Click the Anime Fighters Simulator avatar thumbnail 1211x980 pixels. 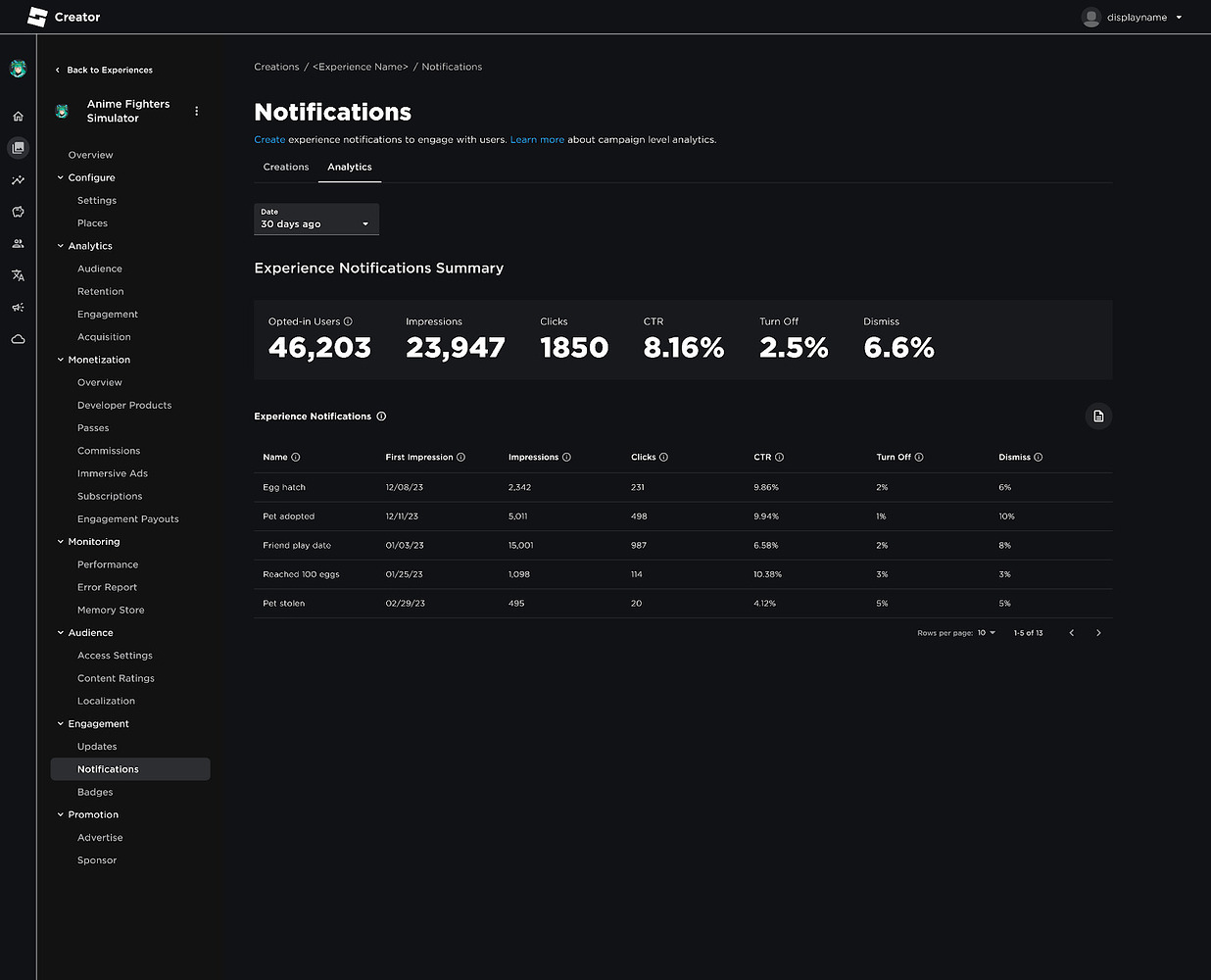(x=62, y=111)
